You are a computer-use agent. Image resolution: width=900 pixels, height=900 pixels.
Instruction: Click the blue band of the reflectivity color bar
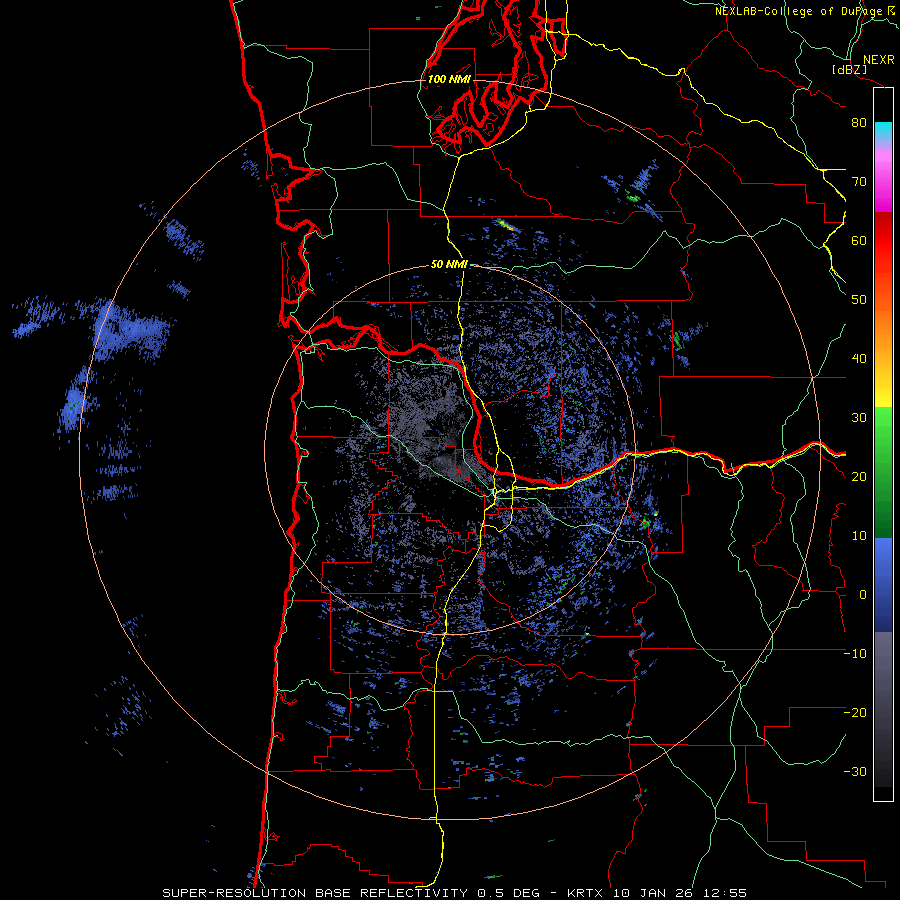883,585
